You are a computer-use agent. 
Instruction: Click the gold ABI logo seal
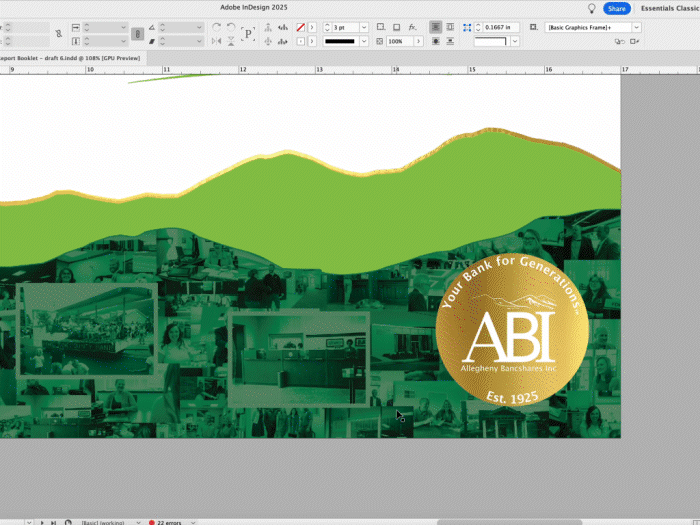pos(512,330)
